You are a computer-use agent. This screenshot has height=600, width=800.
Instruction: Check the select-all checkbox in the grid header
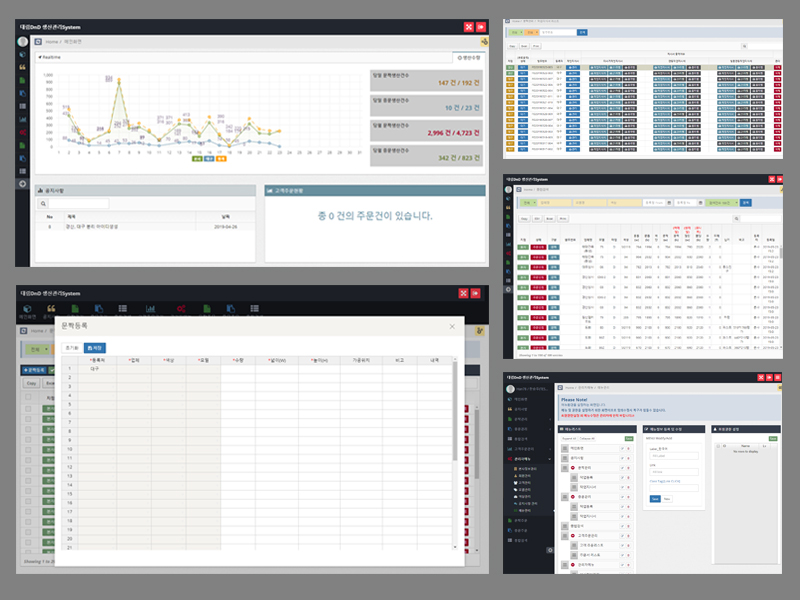[27, 396]
